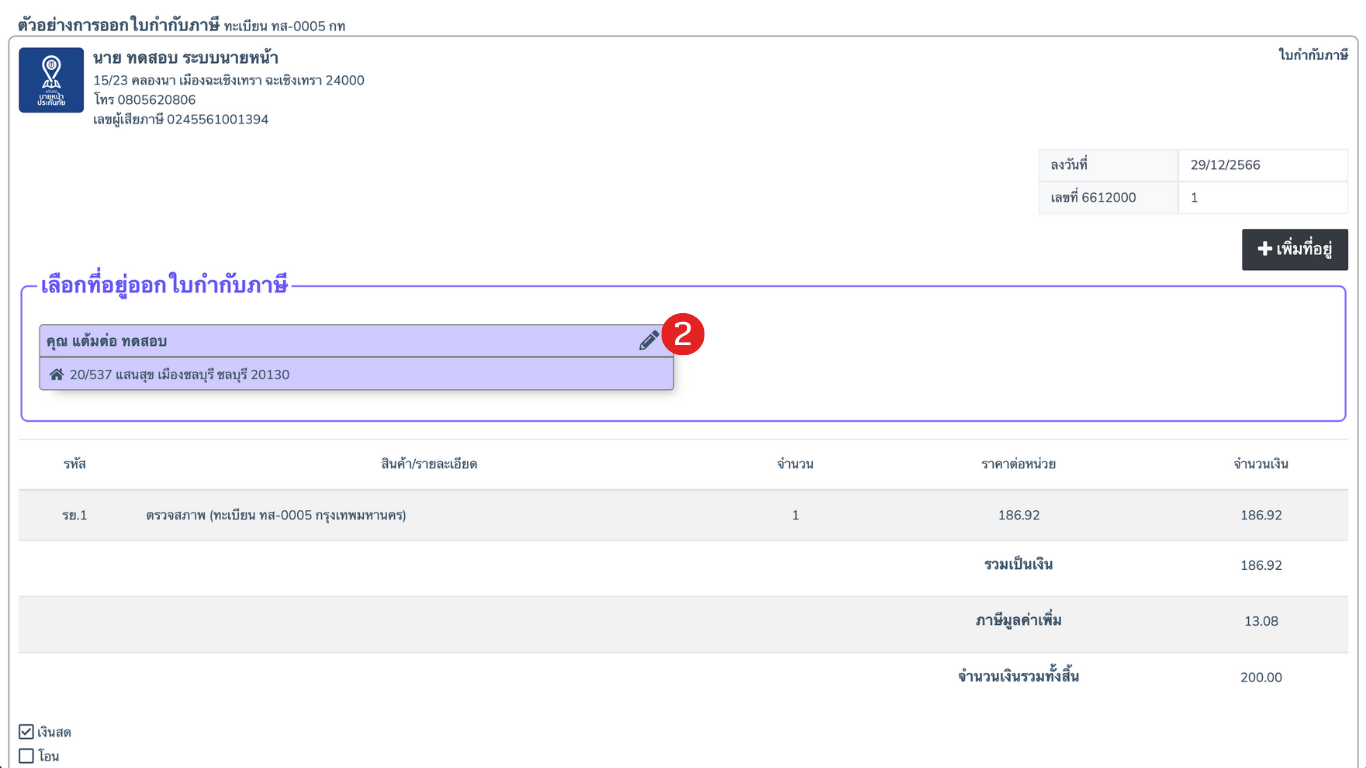Click the company address 15/23 คลองนา

tap(229, 80)
